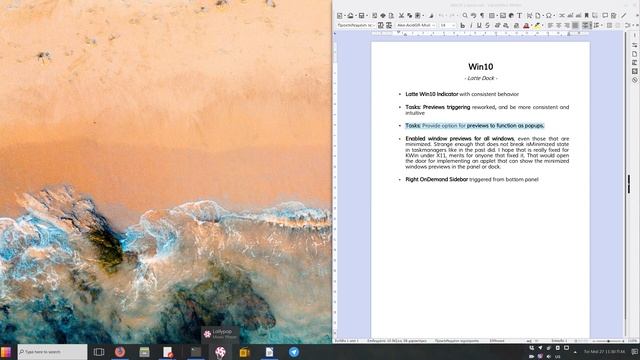Click the clock in the system tray

(x=604, y=351)
